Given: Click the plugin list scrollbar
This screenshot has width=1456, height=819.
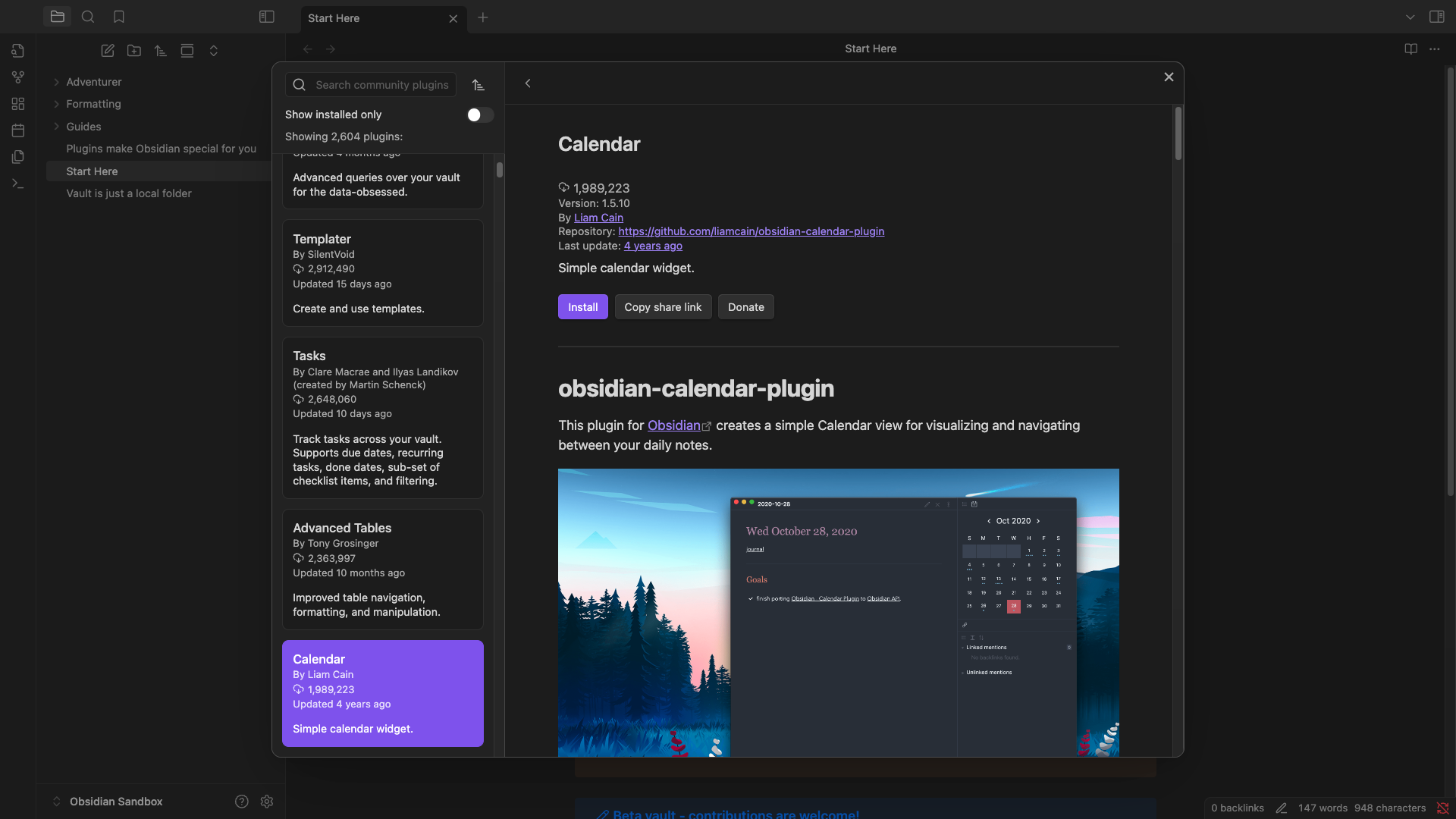Looking at the screenshot, I should click(x=500, y=170).
